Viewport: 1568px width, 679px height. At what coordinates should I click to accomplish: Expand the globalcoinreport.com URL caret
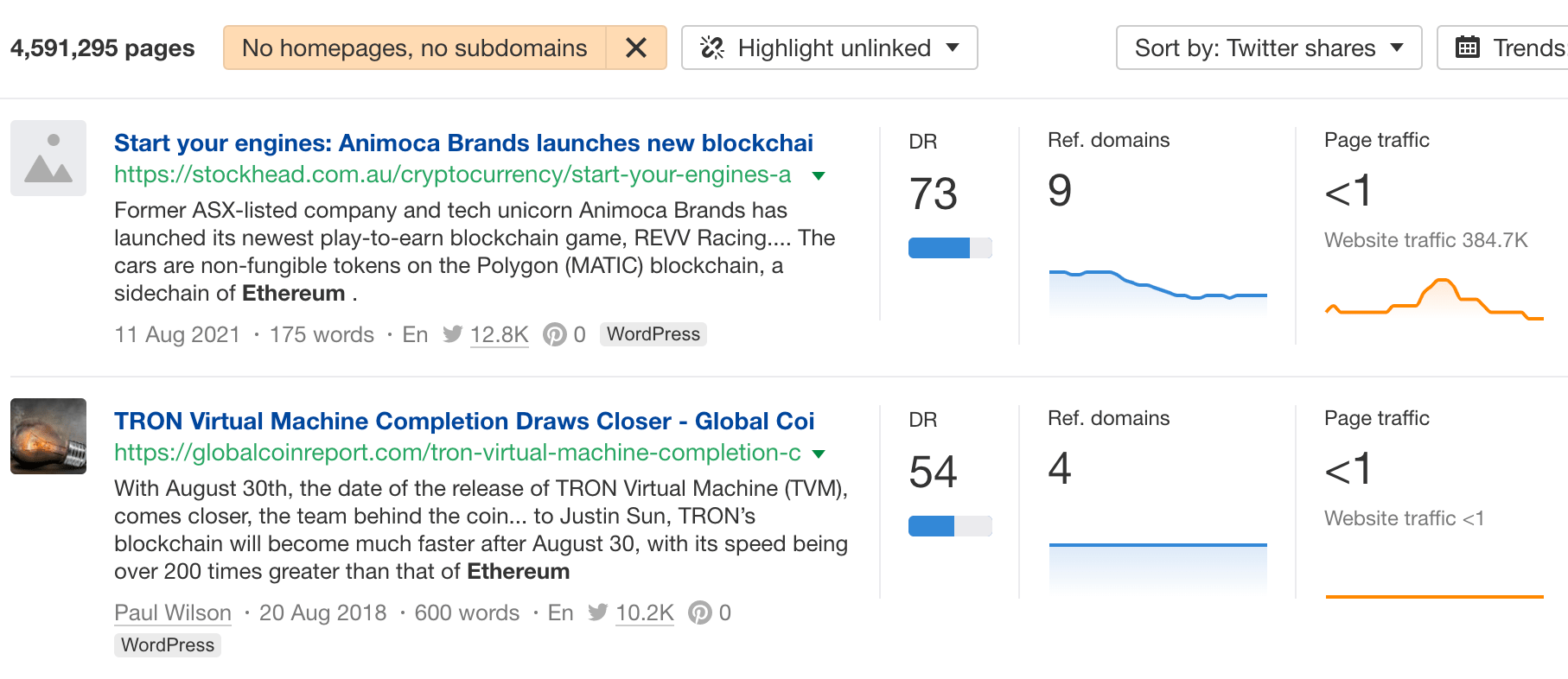pyautogui.click(x=819, y=453)
